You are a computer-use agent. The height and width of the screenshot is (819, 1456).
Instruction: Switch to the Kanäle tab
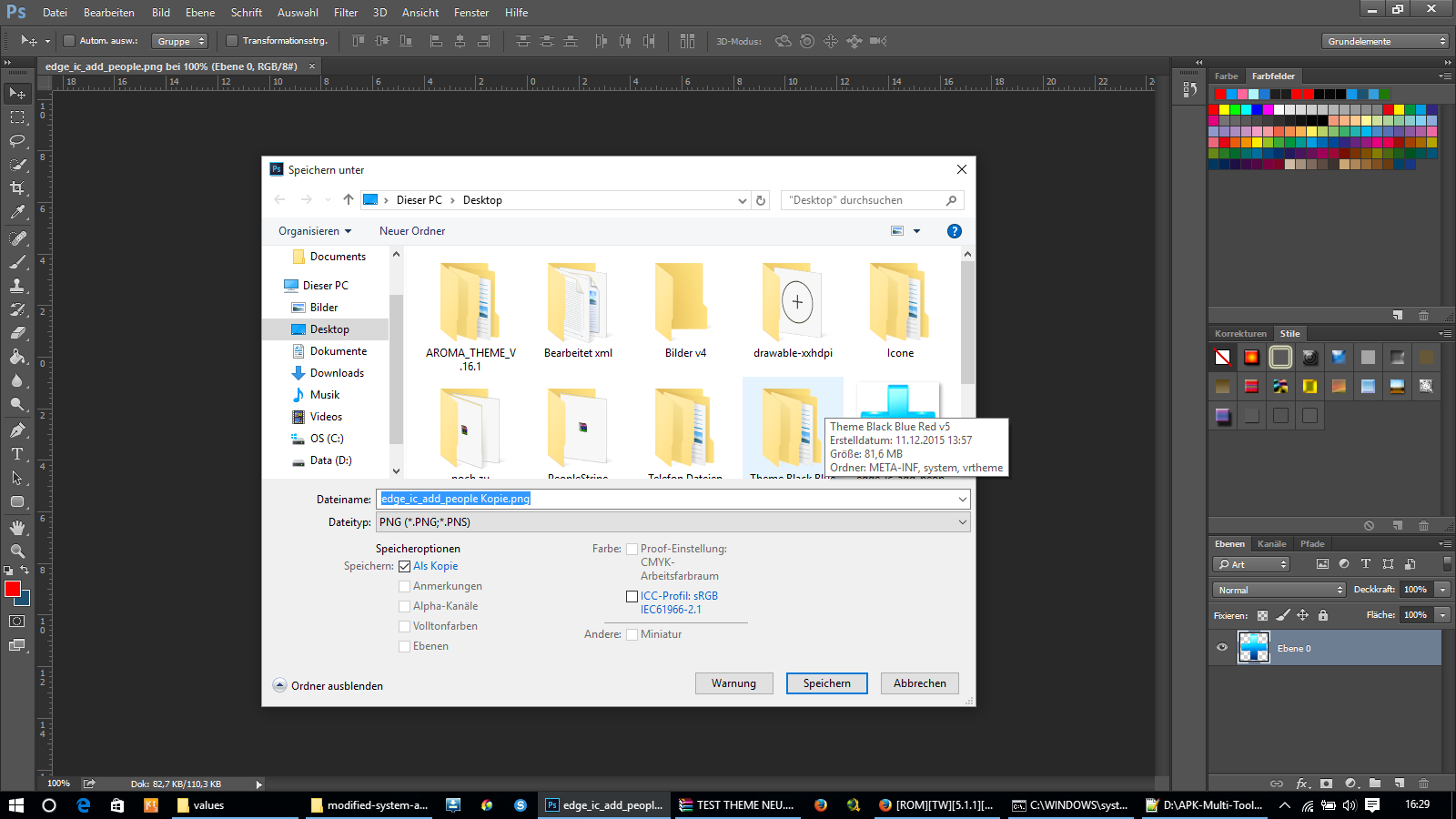(x=1271, y=544)
